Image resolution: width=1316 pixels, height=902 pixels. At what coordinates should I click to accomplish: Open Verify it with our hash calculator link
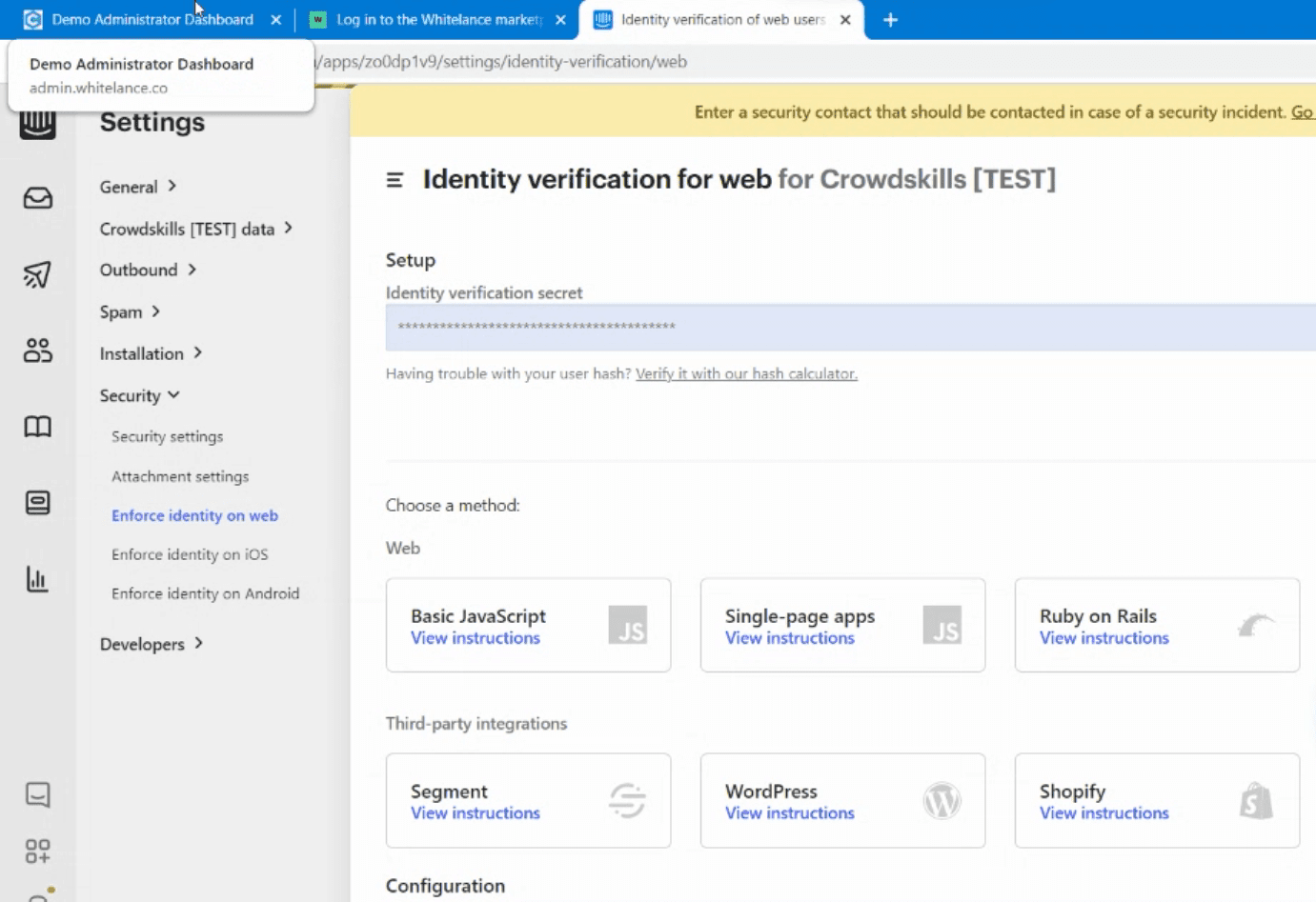pos(746,373)
